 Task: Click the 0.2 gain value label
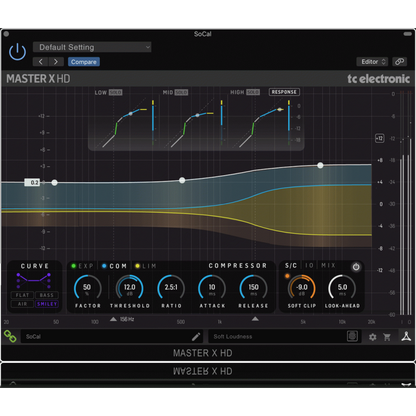(32, 182)
